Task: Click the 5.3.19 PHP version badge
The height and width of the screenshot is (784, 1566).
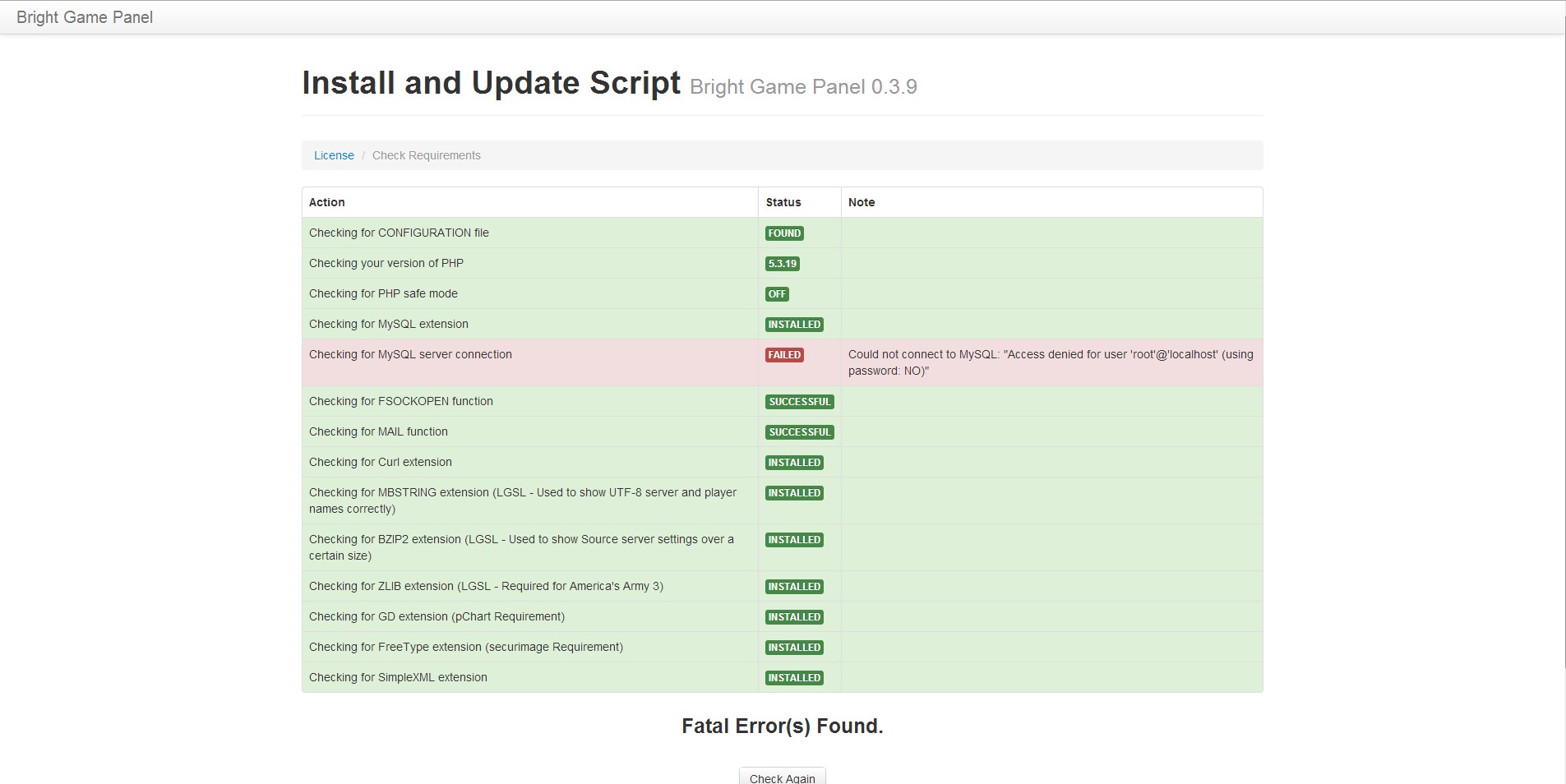Action: tap(783, 264)
